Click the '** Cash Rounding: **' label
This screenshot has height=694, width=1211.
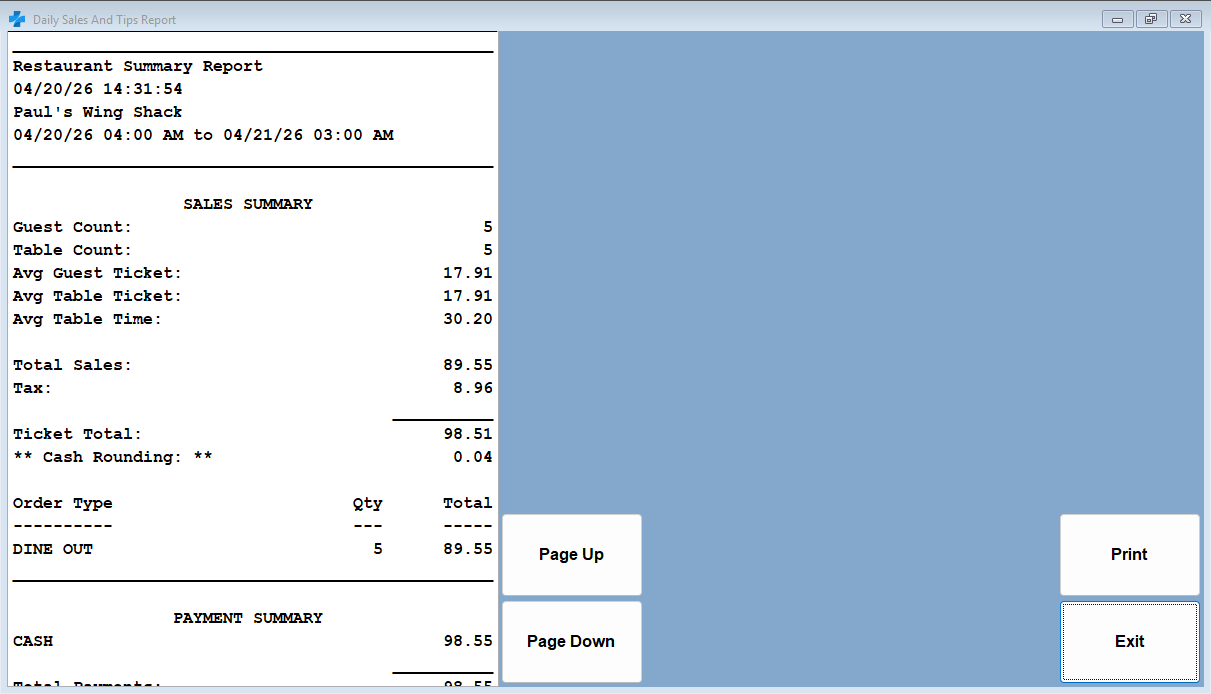point(113,457)
